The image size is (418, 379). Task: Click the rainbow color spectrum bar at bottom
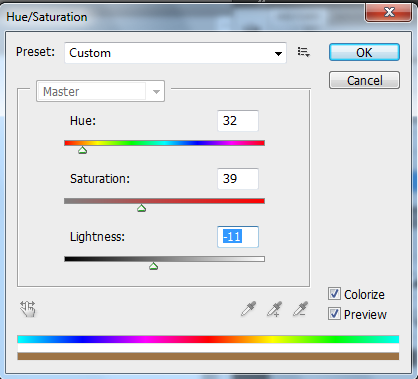[208, 339]
